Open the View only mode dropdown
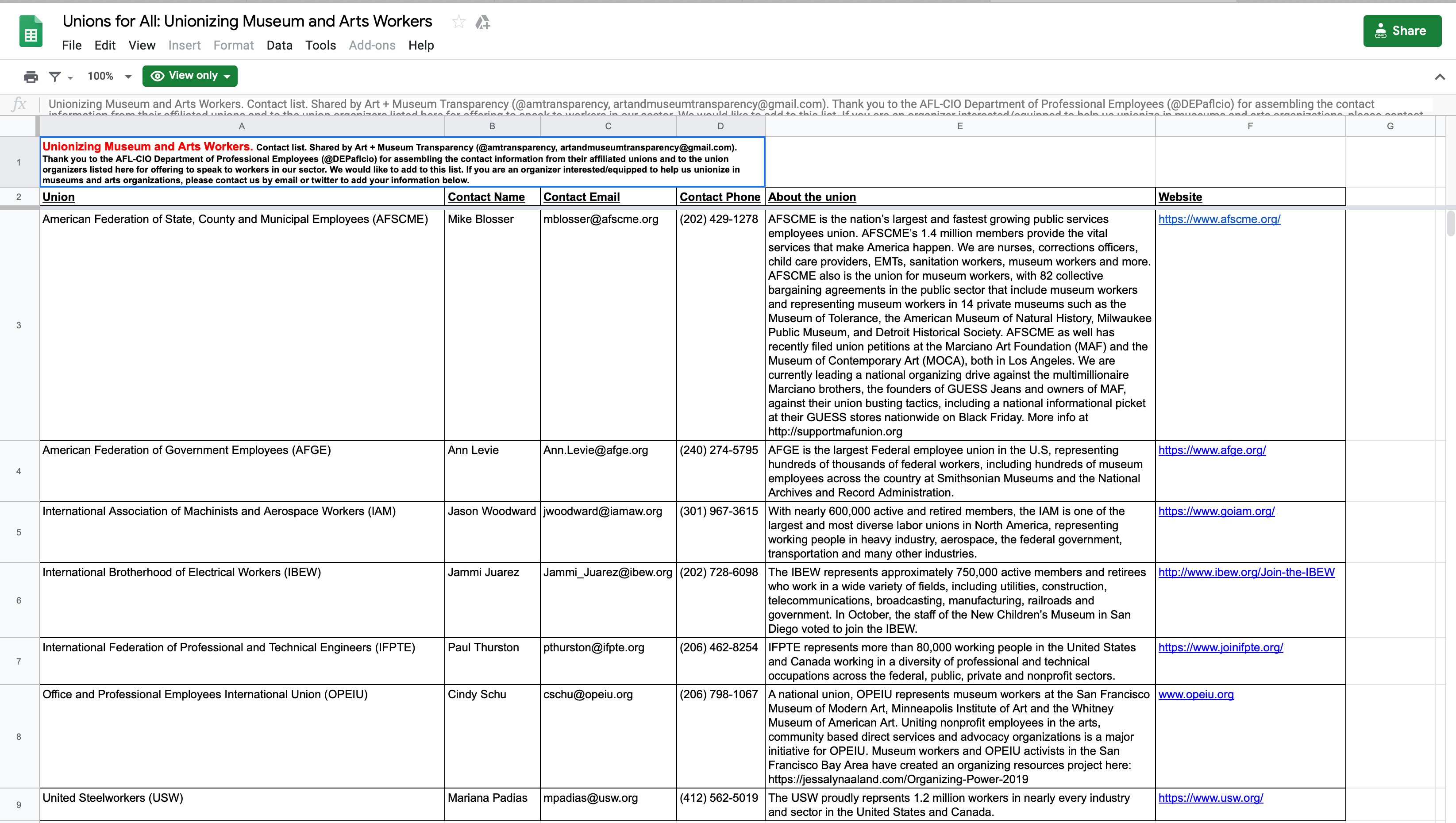1456x823 pixels. (190, 76)
